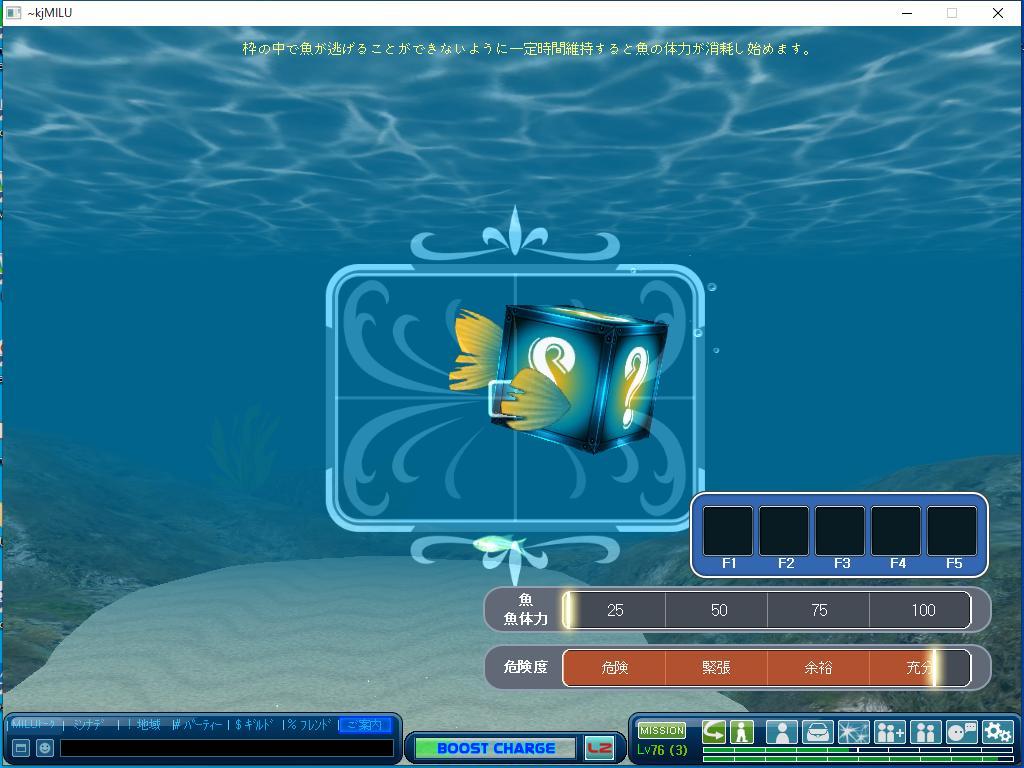
Task: Open the settings gears icon
Action: (x=997, y=732)
